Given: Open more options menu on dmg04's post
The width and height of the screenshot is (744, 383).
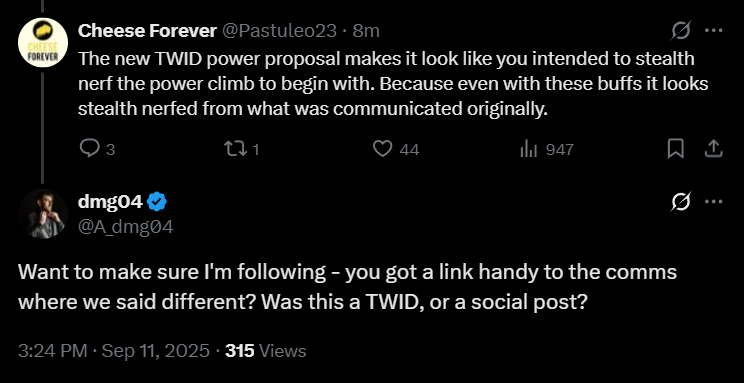Looking at the screenshot, I should point(714,202).
